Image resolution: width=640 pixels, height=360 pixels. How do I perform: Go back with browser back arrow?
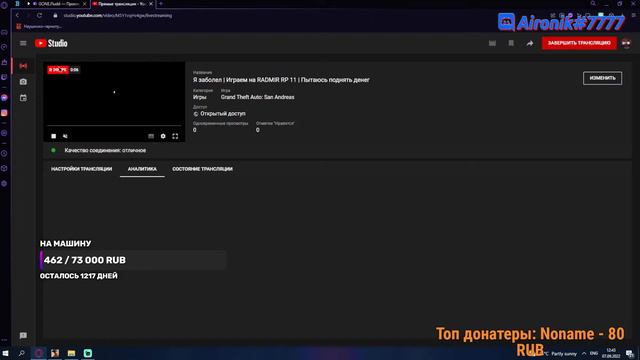(17, 16)
